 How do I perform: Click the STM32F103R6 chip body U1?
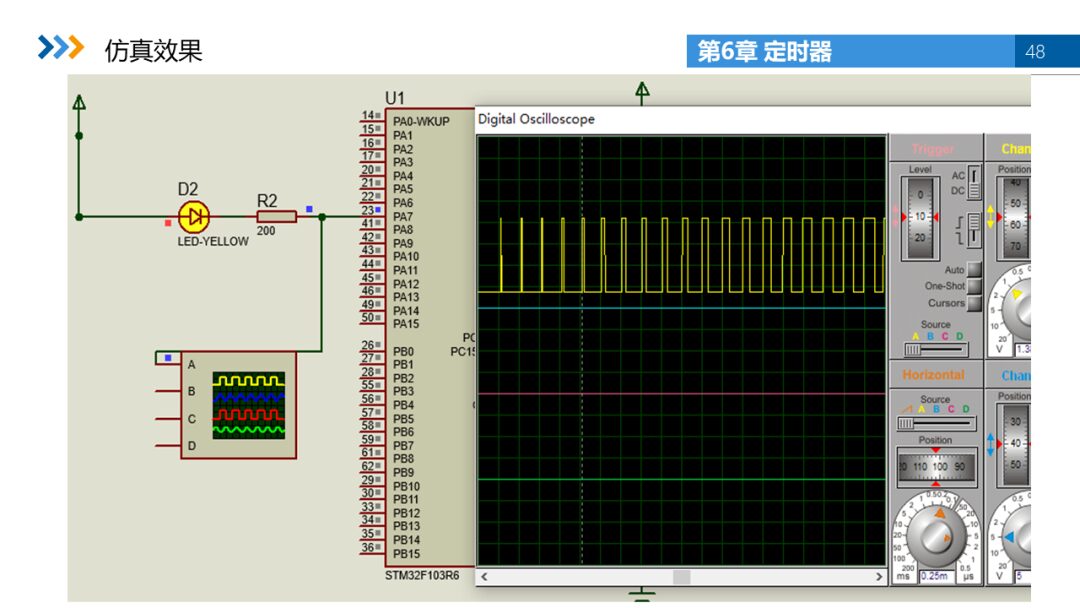(x=429, y=337)
